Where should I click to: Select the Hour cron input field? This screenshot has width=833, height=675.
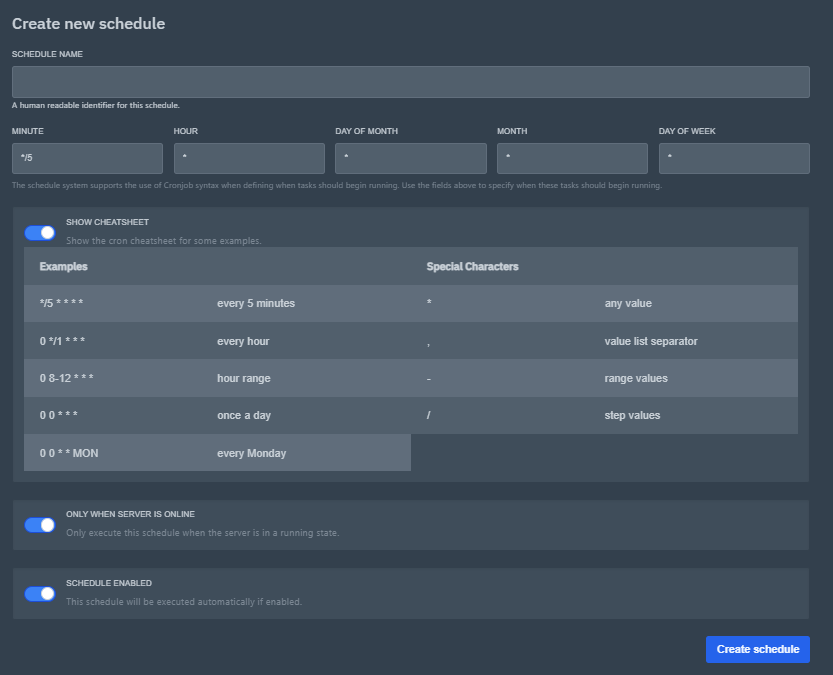coord(249,158)
